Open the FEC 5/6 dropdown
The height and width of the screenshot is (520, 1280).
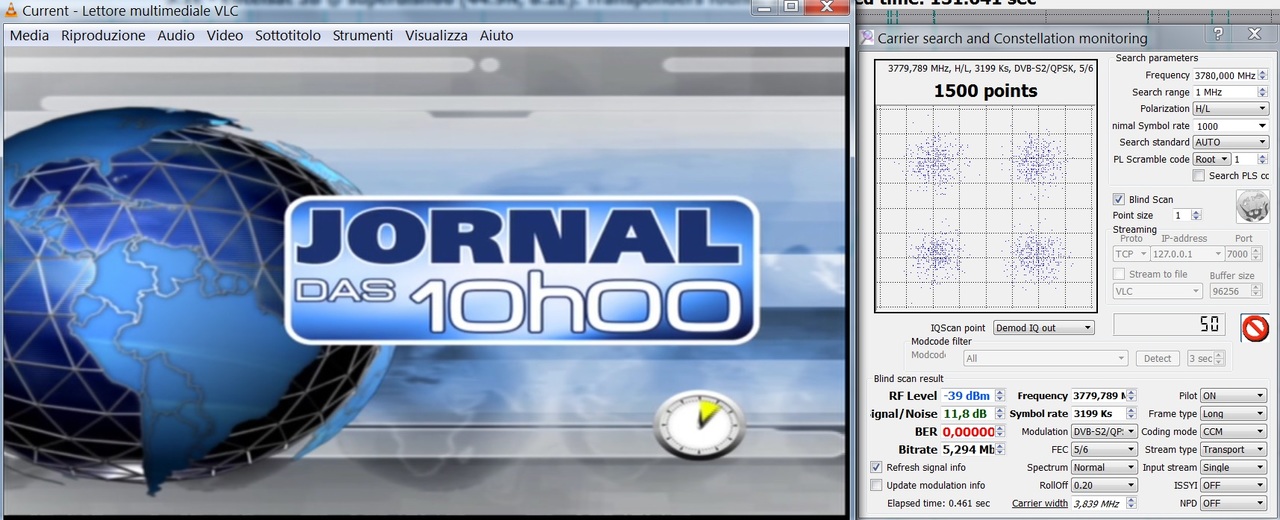pos(1104,450)
